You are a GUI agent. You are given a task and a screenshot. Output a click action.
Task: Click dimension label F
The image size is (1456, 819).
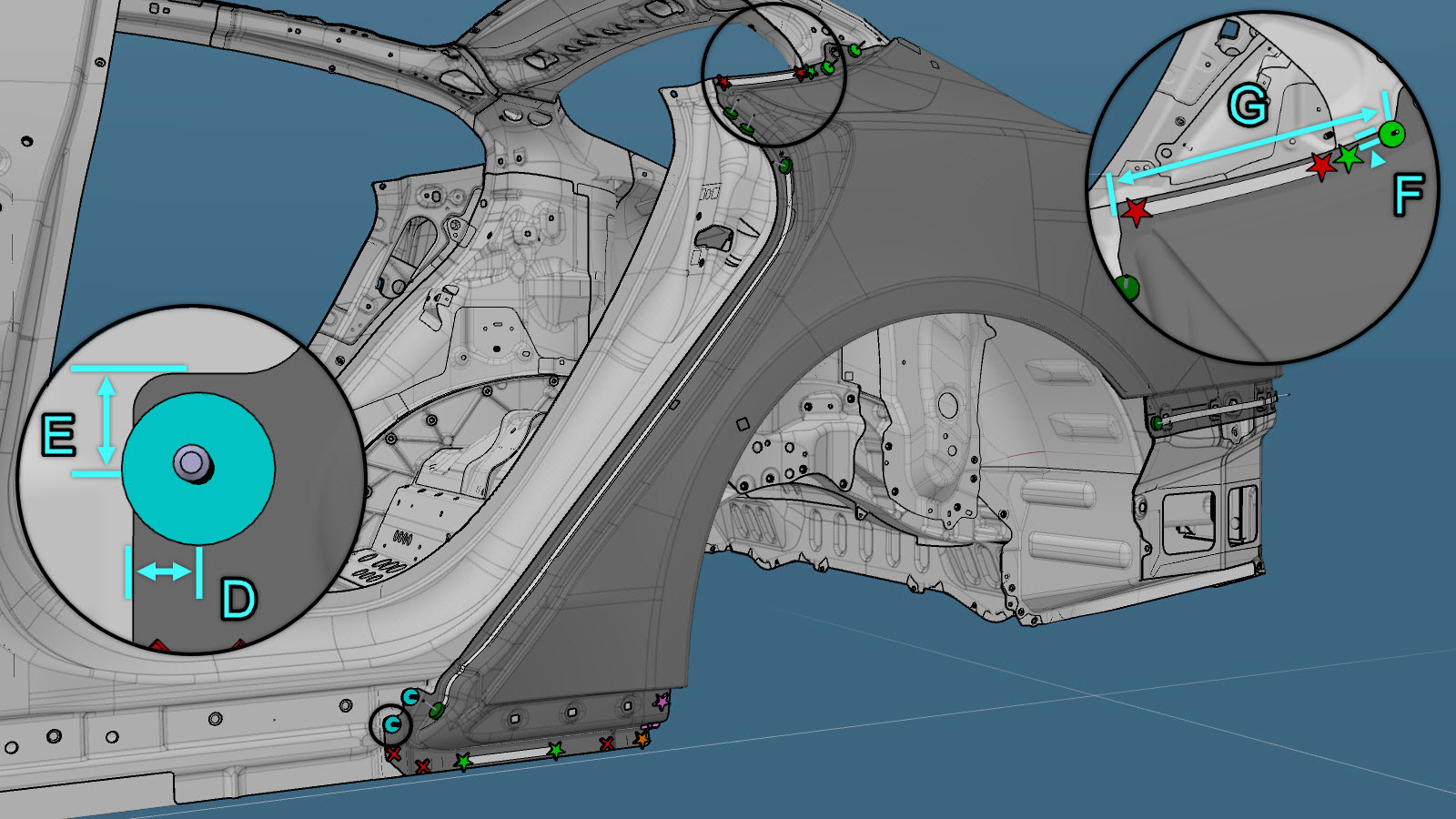pyautogui.click(x=1408, y=196)
